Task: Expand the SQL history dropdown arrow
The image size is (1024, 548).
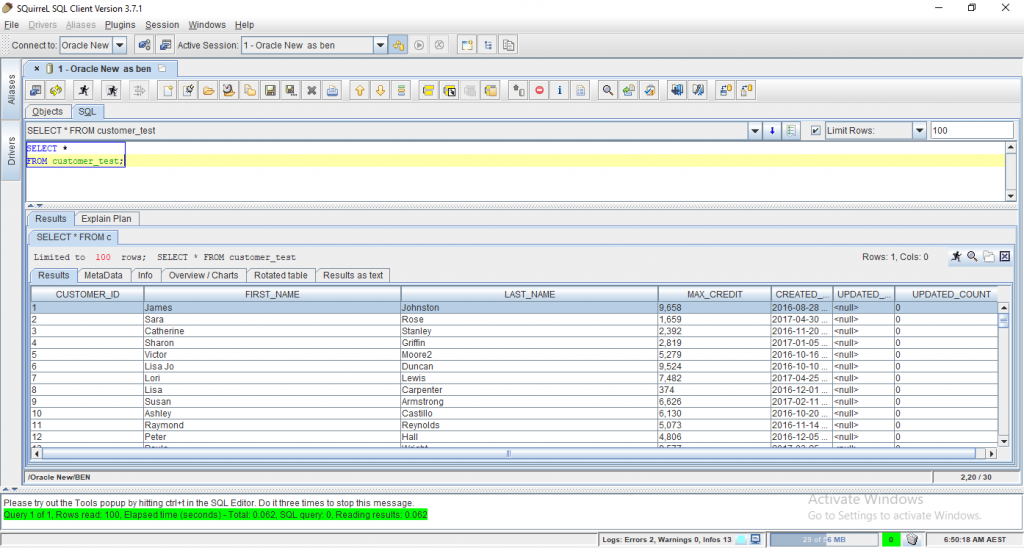Action: click(x=754, y=131)
